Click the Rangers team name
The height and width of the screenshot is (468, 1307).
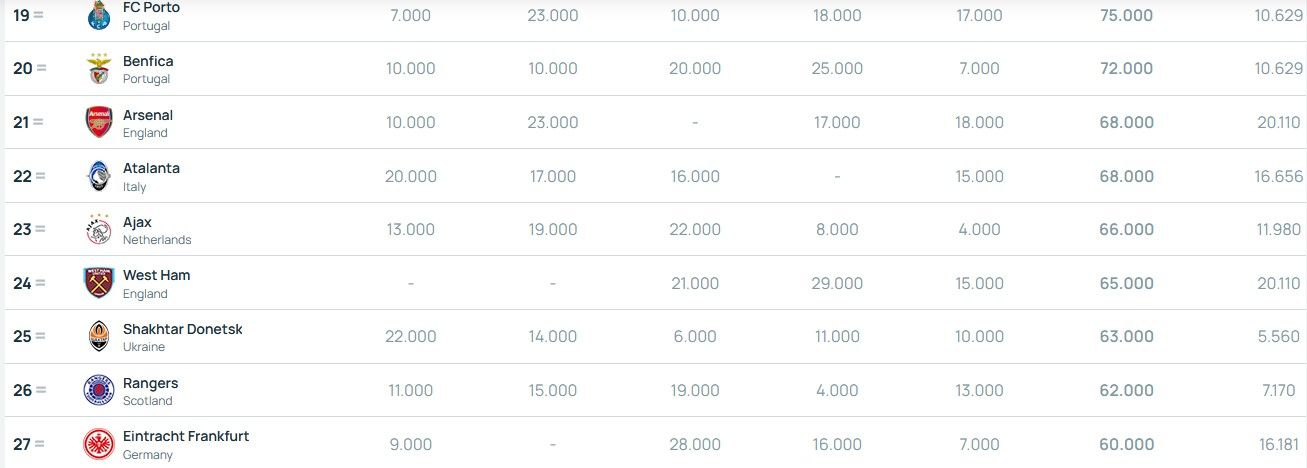click(150, 383)
